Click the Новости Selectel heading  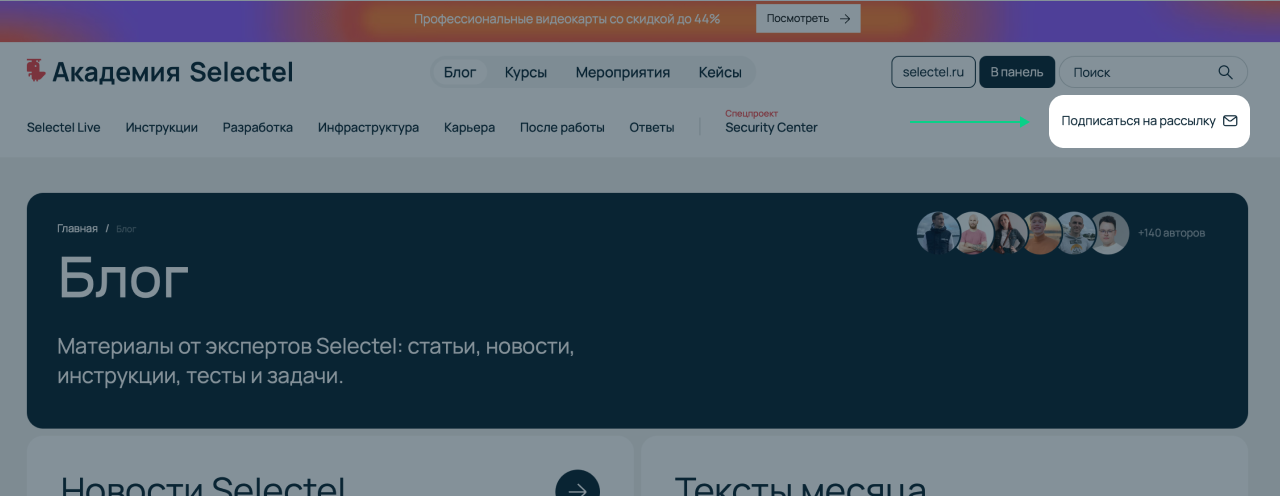[203, 486]
